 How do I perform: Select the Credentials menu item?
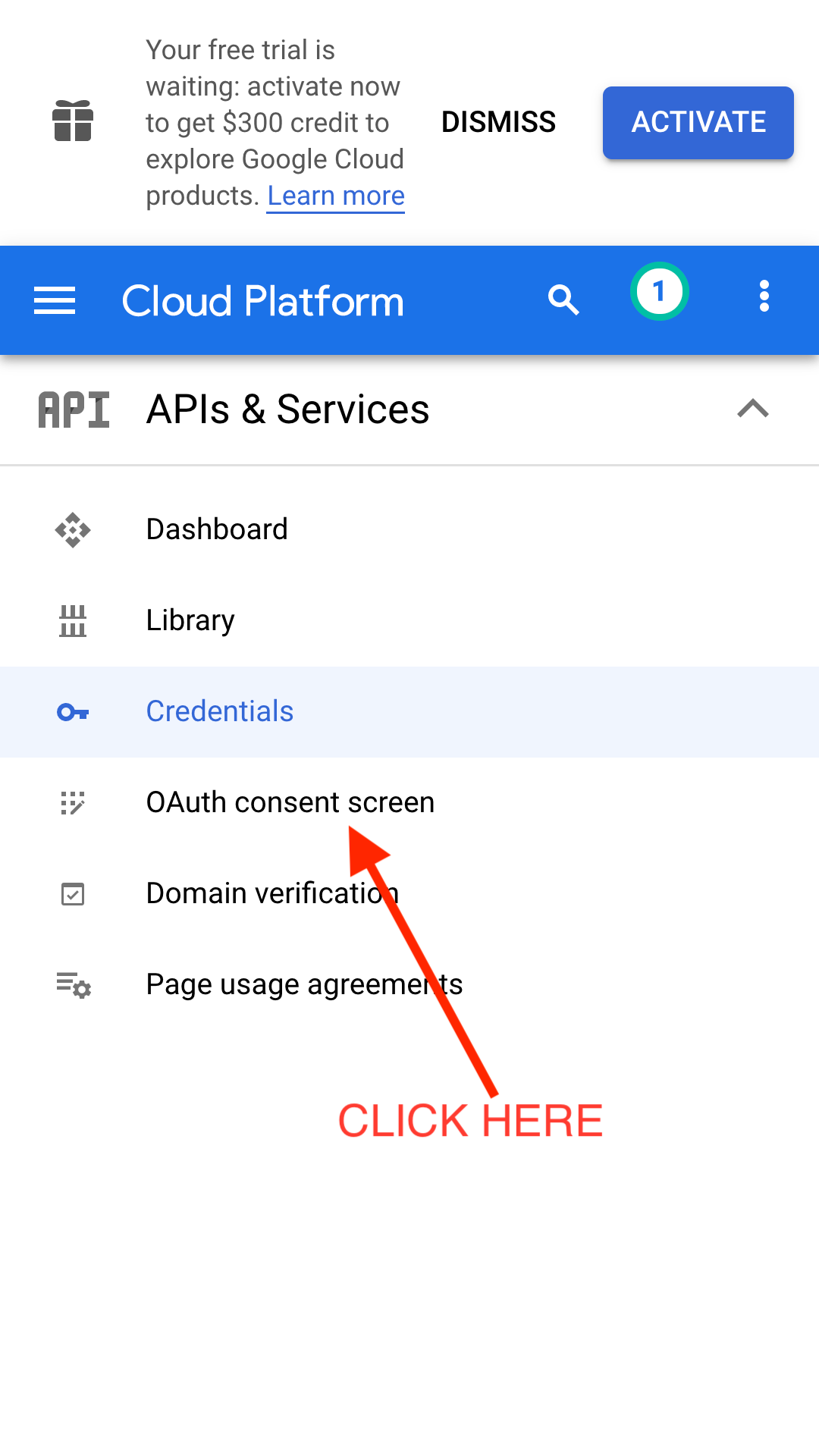[x=409, y=712]
